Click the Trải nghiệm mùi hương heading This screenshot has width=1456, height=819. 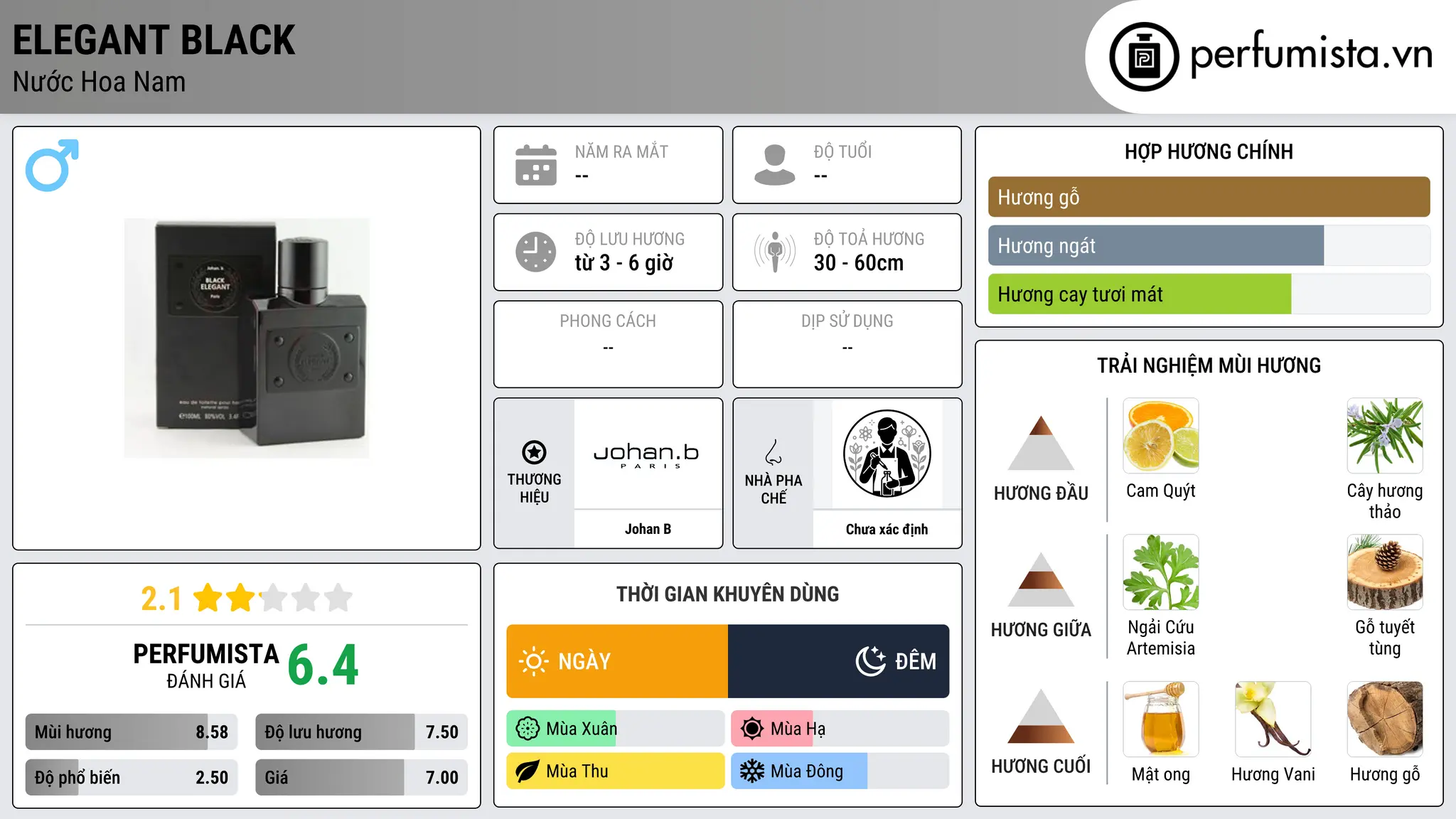1209,365
